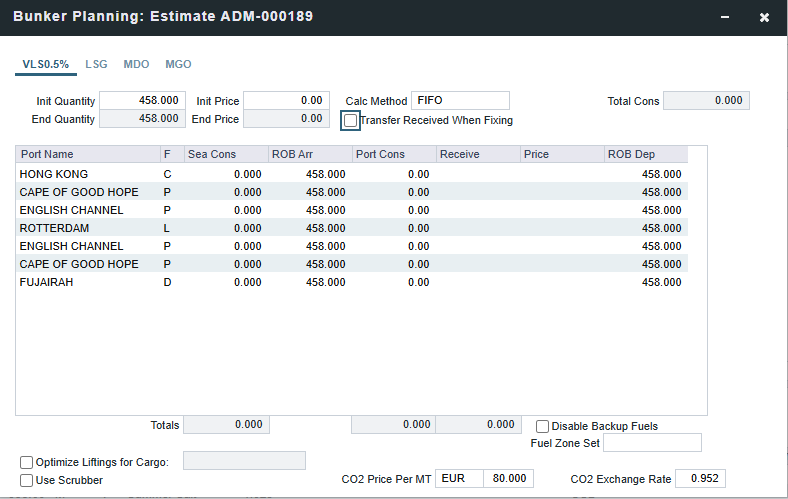The width and height of the screenshot is (788, 499).
Task: Click the CO2 Exchange Rate field
Action: pos(700,479)
